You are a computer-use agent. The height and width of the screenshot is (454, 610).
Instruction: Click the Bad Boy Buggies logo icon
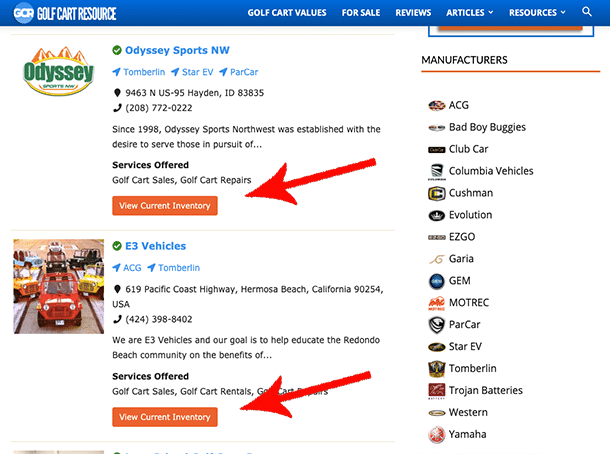pyautogui.click(x=436, y=128)
